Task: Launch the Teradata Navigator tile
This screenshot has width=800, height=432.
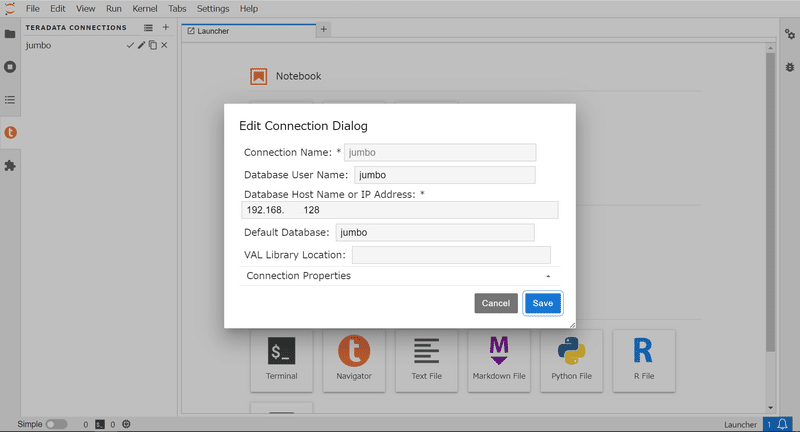Action: tap(354, 361)
